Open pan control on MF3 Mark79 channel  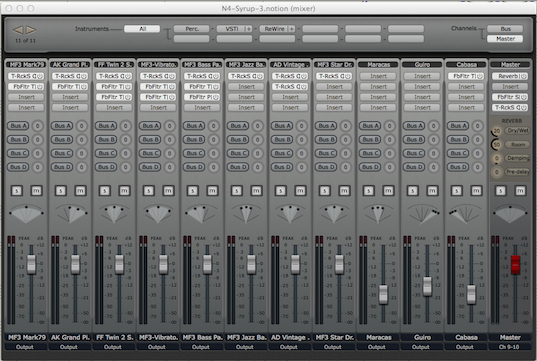click(x=26, y=214)
